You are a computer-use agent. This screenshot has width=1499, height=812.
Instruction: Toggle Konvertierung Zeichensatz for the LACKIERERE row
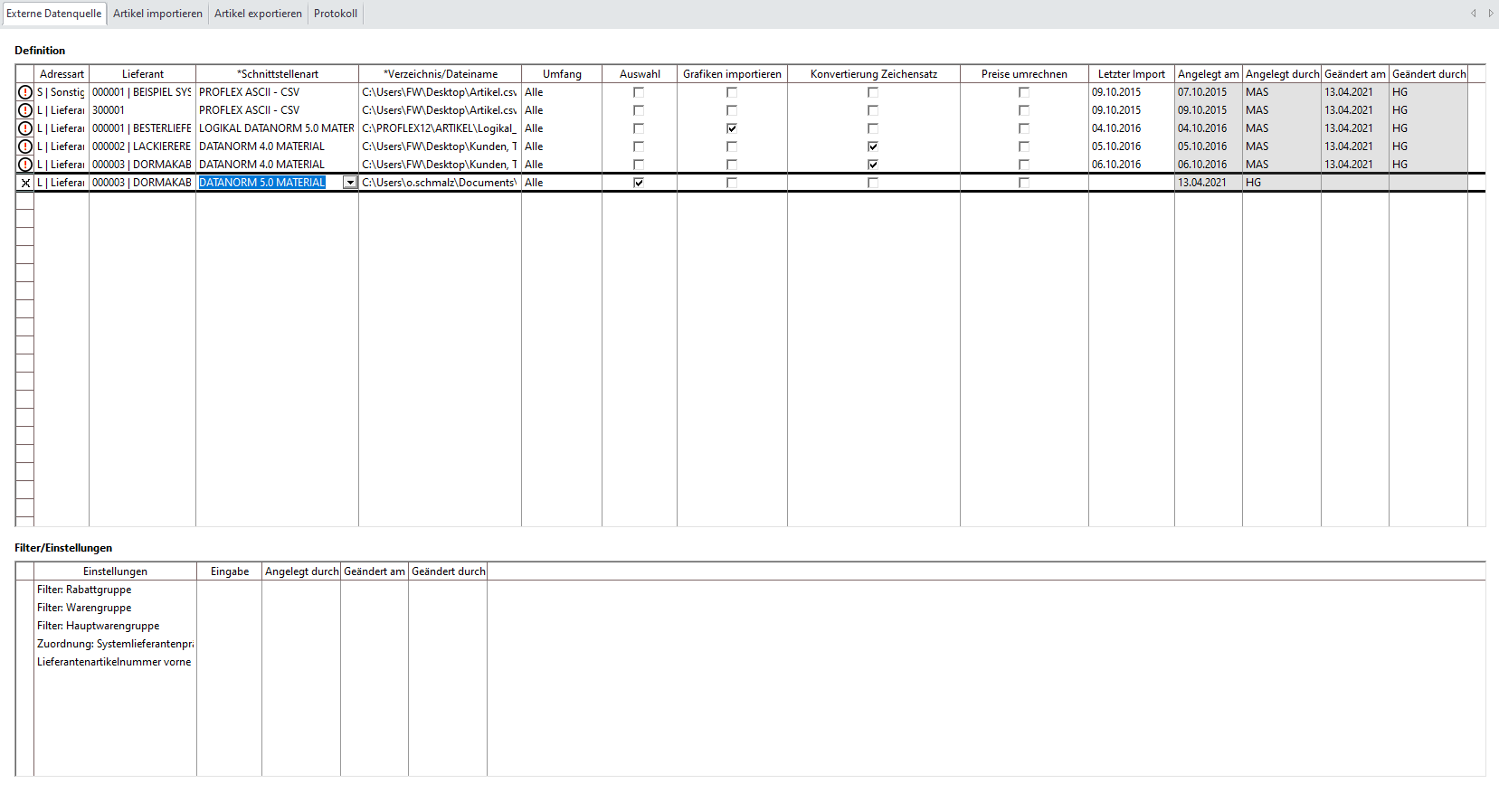(873, 146)
